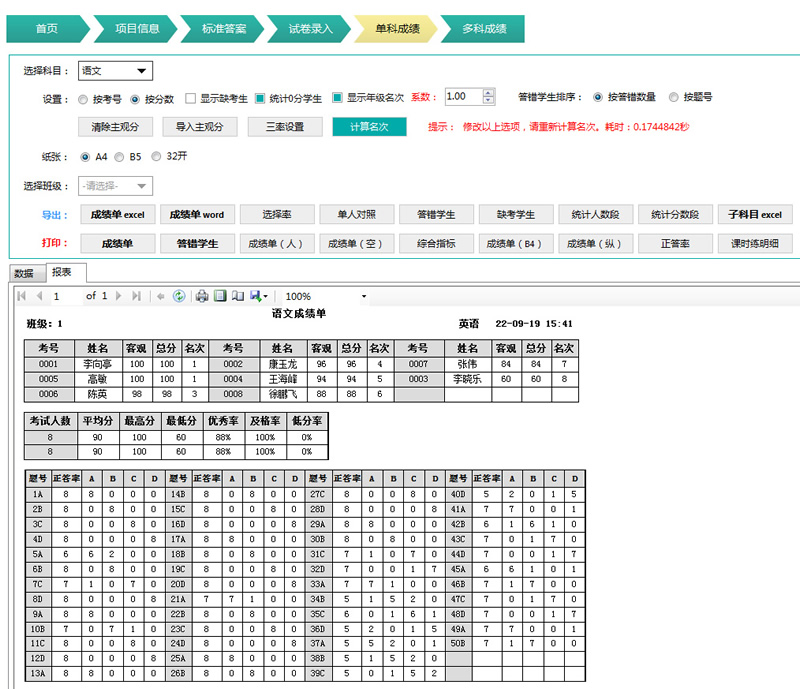Select A4 paper size
The image size is (800, 689).
[x=85, y=157]
